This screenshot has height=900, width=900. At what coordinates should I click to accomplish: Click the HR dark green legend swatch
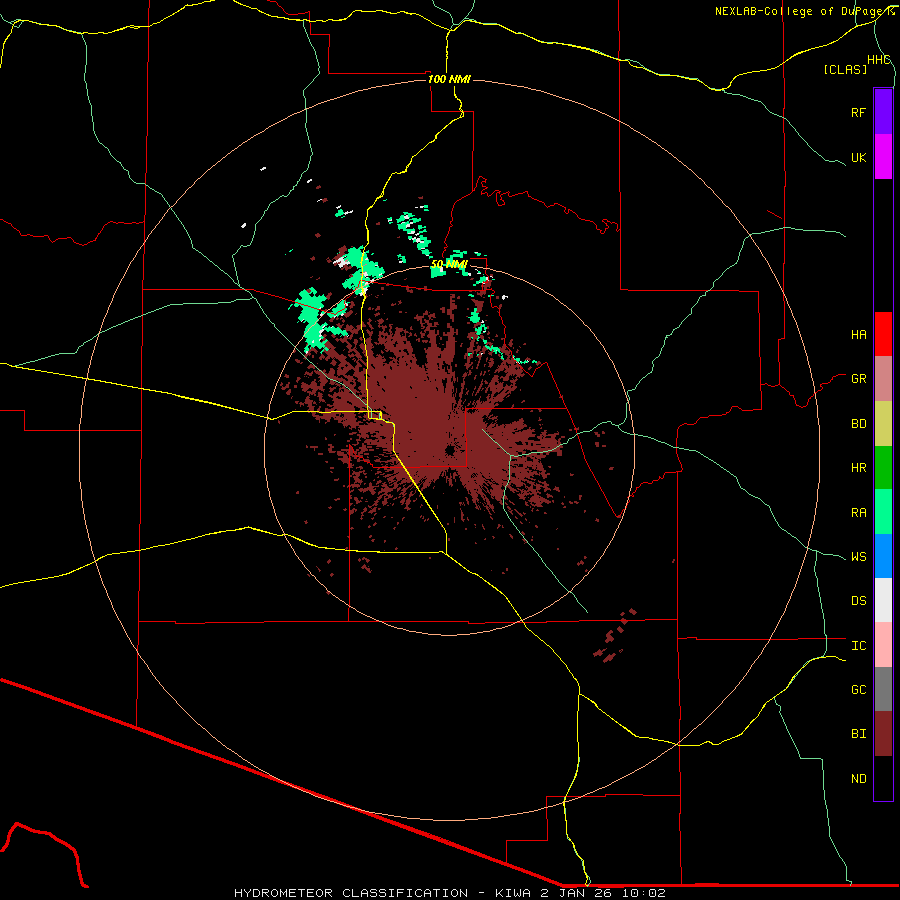pyautogui.click(x=883, y=468)
